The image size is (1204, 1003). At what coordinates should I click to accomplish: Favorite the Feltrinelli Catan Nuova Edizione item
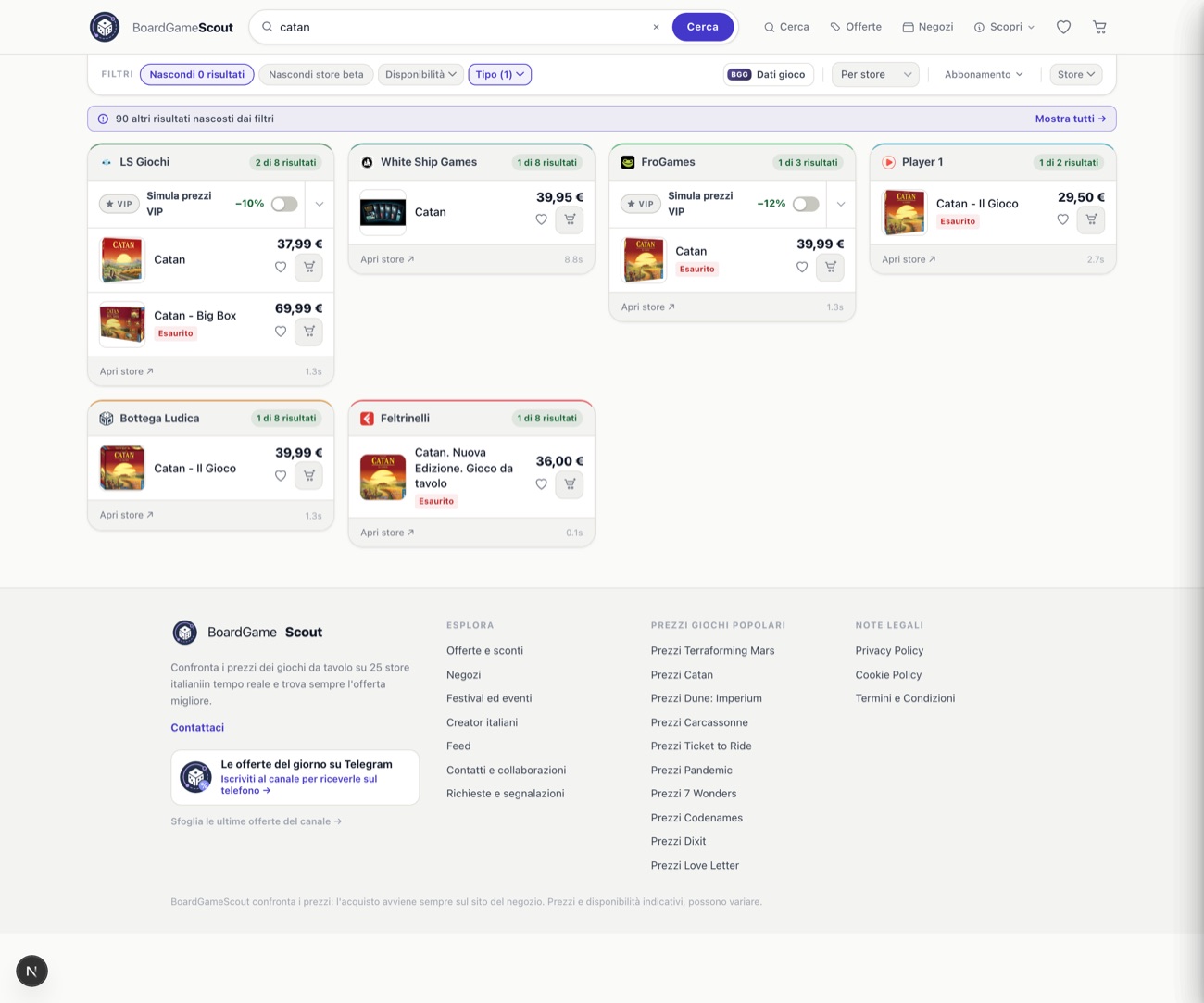542,483
